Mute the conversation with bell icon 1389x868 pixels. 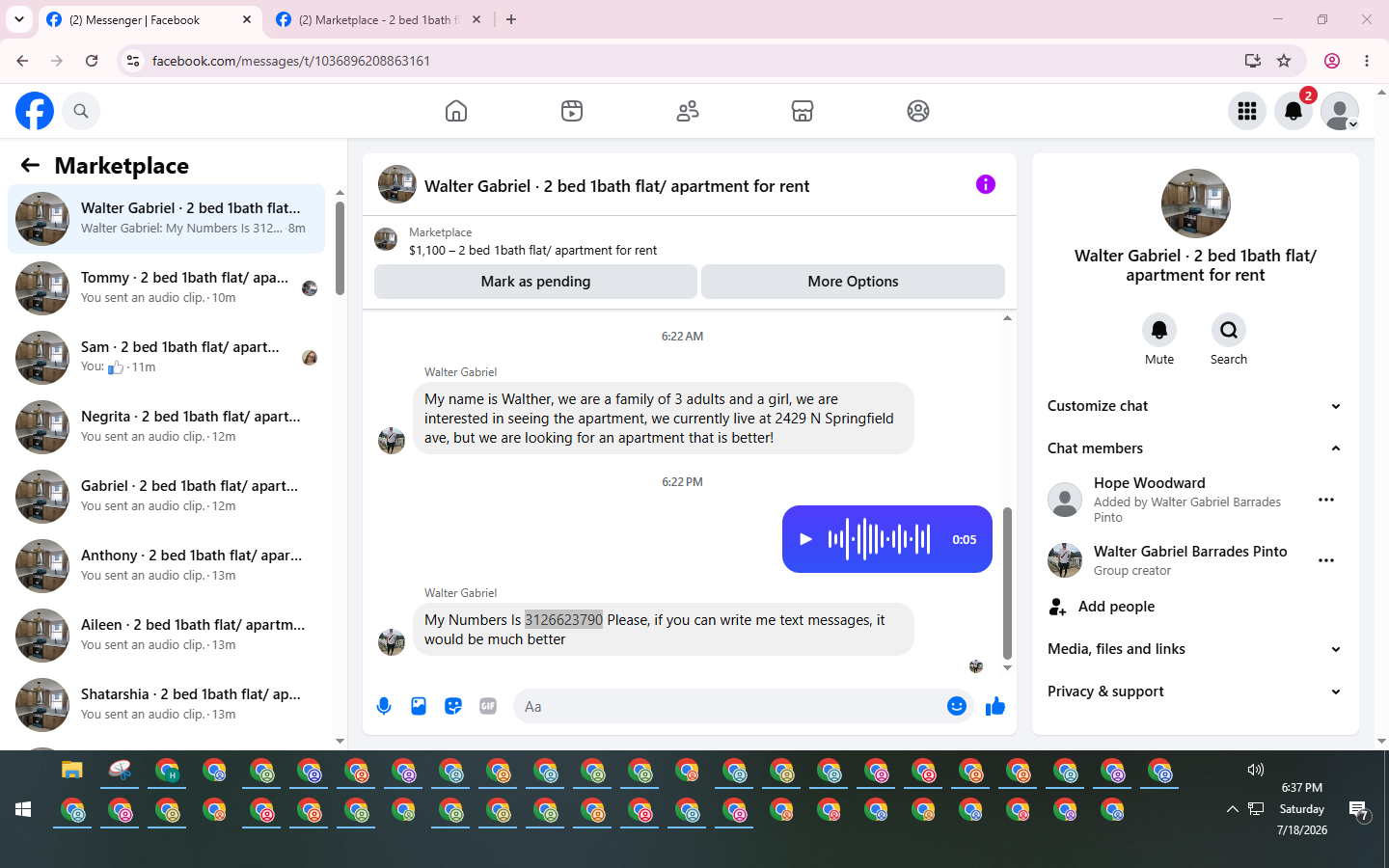(1159, 330)
